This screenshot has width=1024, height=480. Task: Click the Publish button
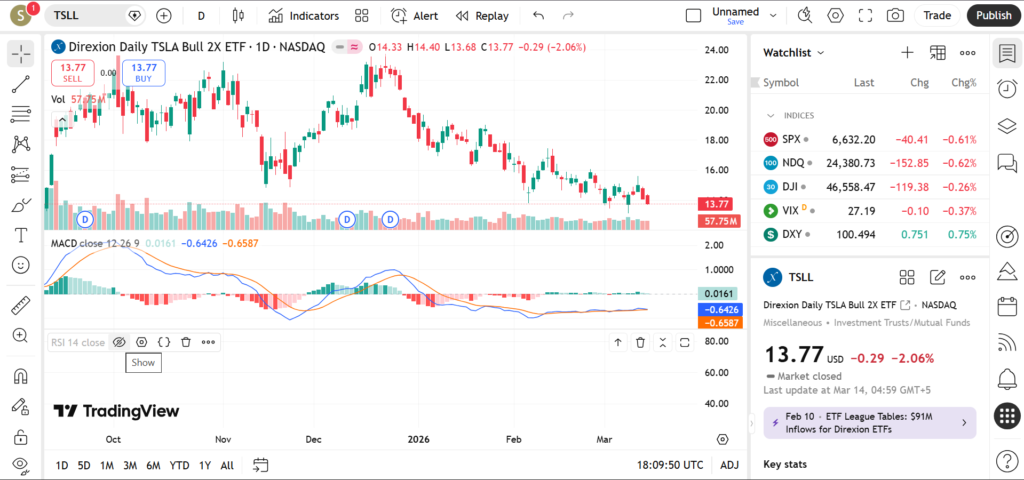[993, 16]
